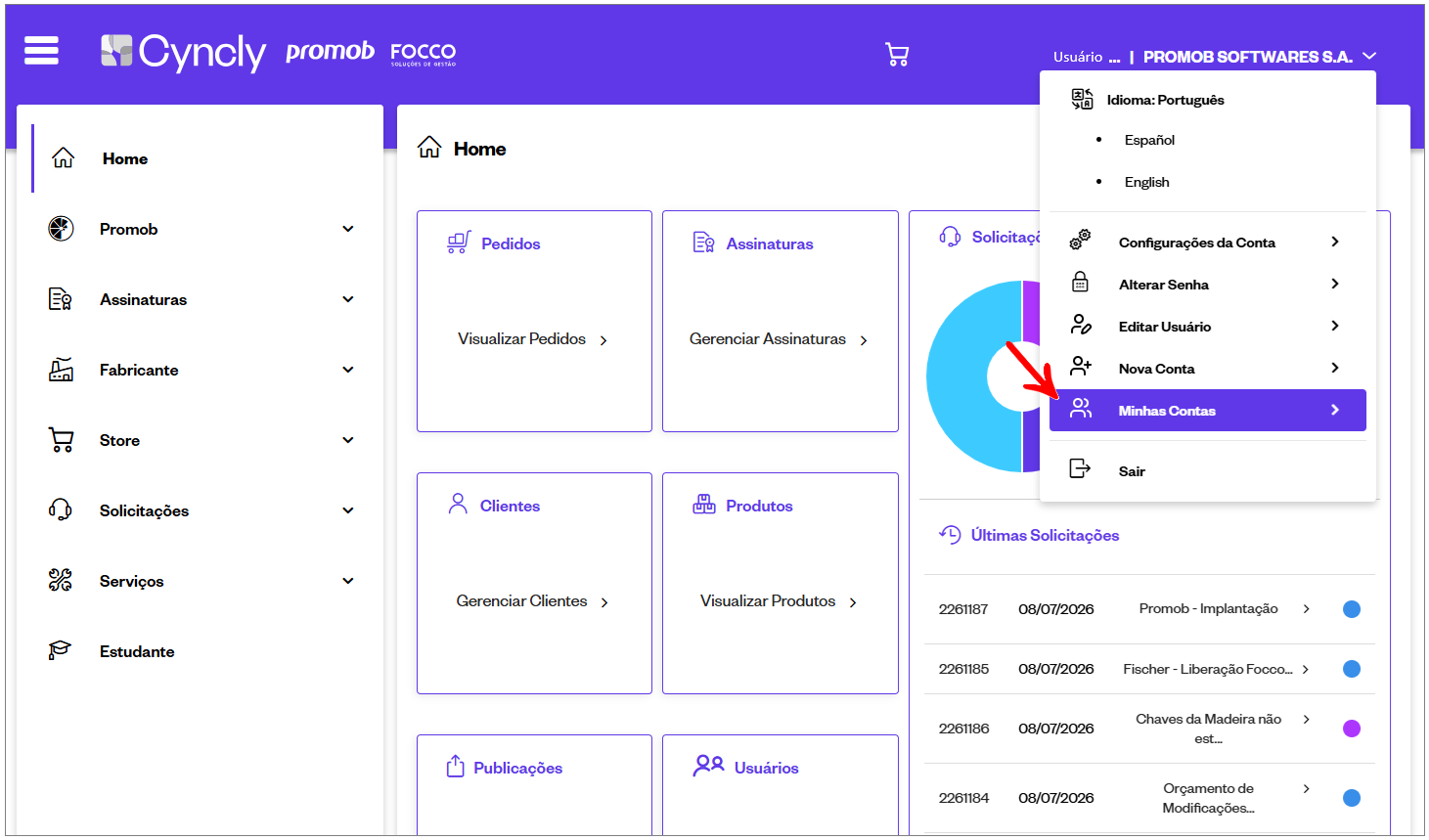Expand the Store sidebar section
Image resolution: width=1429 pixels, height=840 pixels.
(x=348, y=440)
